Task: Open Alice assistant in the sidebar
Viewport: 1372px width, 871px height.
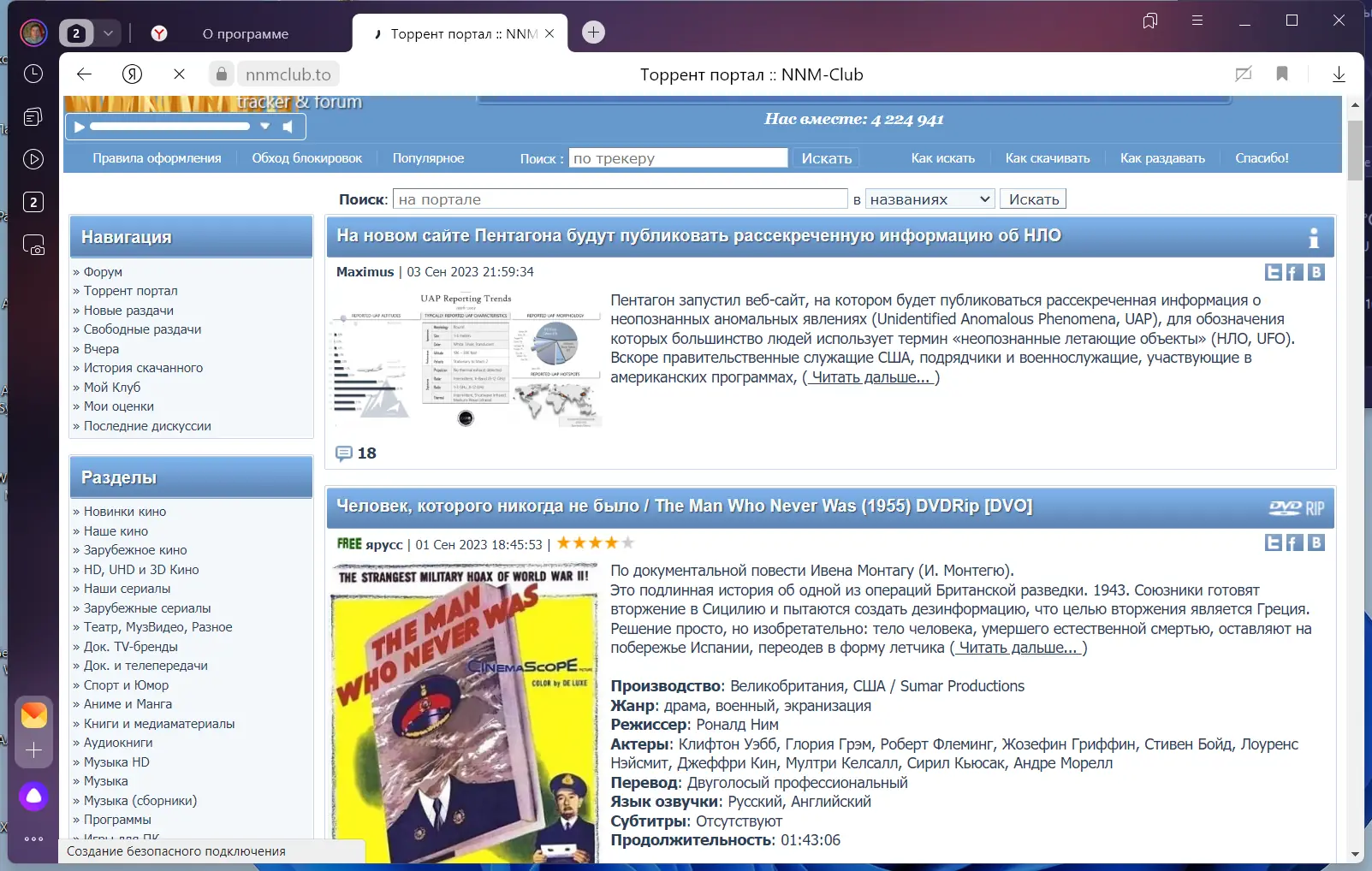Action: [33, 797]
